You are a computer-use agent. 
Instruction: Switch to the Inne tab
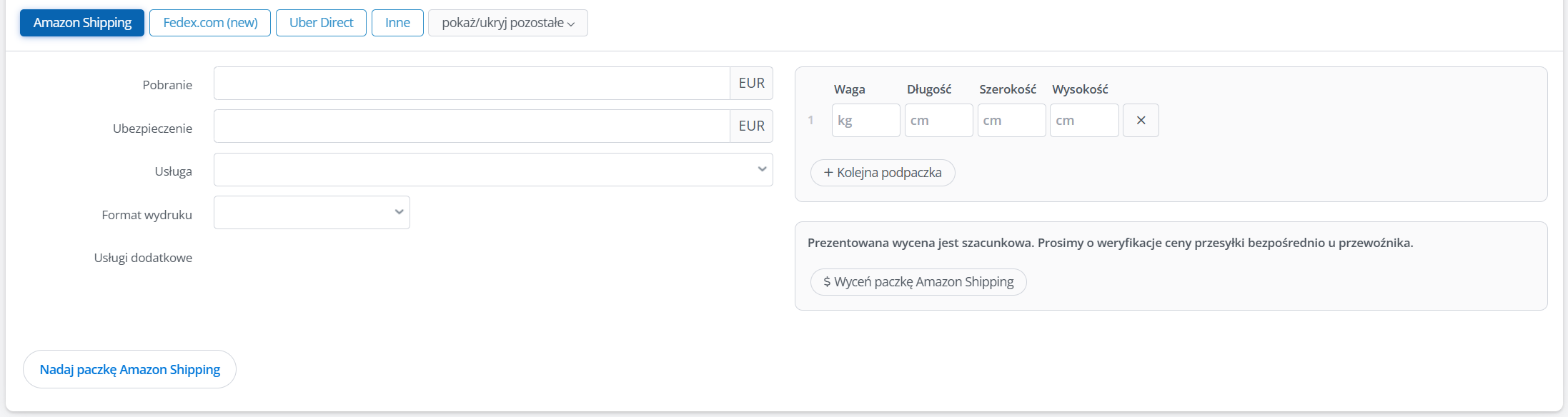point(397,23)
